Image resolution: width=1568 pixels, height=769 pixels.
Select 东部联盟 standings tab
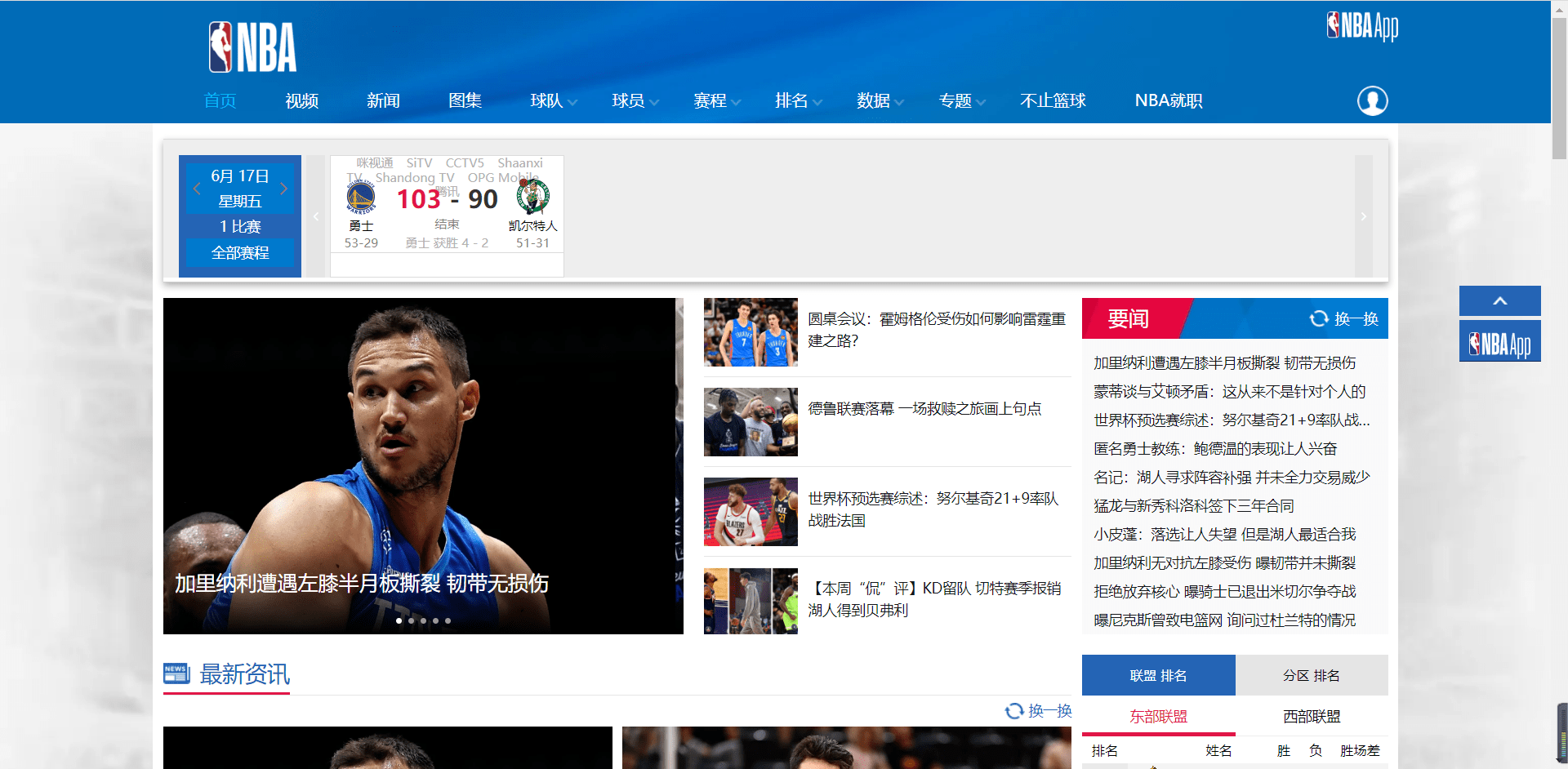click(x=1158, y=716)
